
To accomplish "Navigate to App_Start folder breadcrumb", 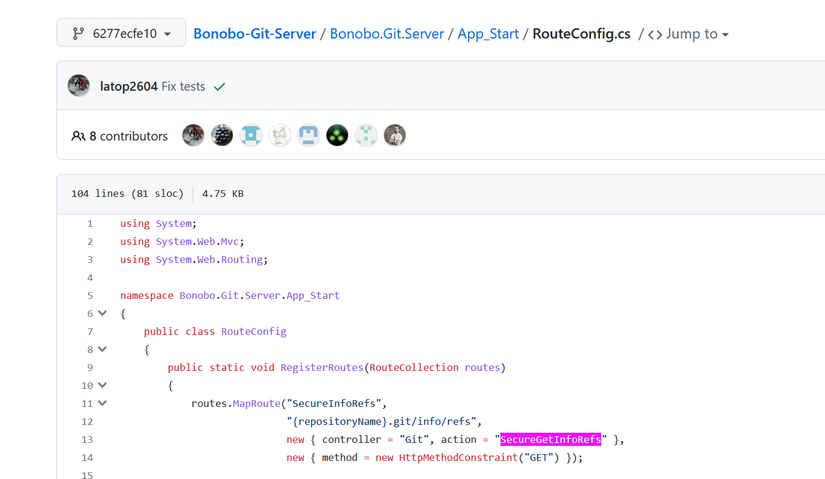I will coord(488,34).
